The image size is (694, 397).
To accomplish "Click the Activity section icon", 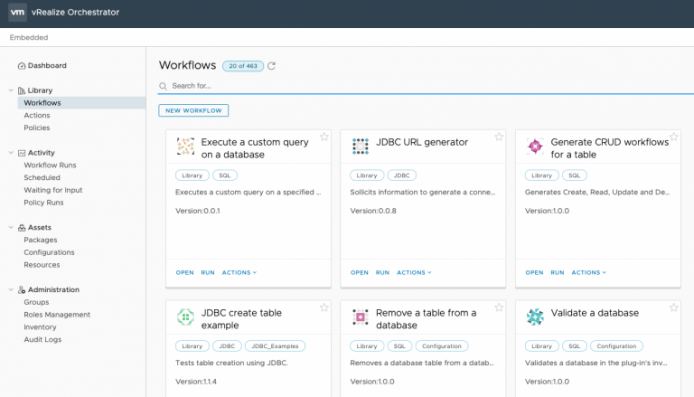I will pyautogui.click(x=21, y=153).
